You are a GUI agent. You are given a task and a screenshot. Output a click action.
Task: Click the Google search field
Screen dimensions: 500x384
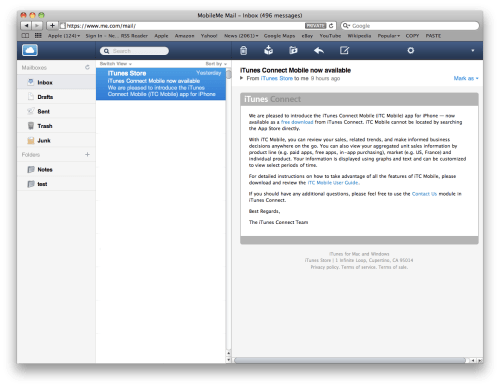(x=410, y=26)
